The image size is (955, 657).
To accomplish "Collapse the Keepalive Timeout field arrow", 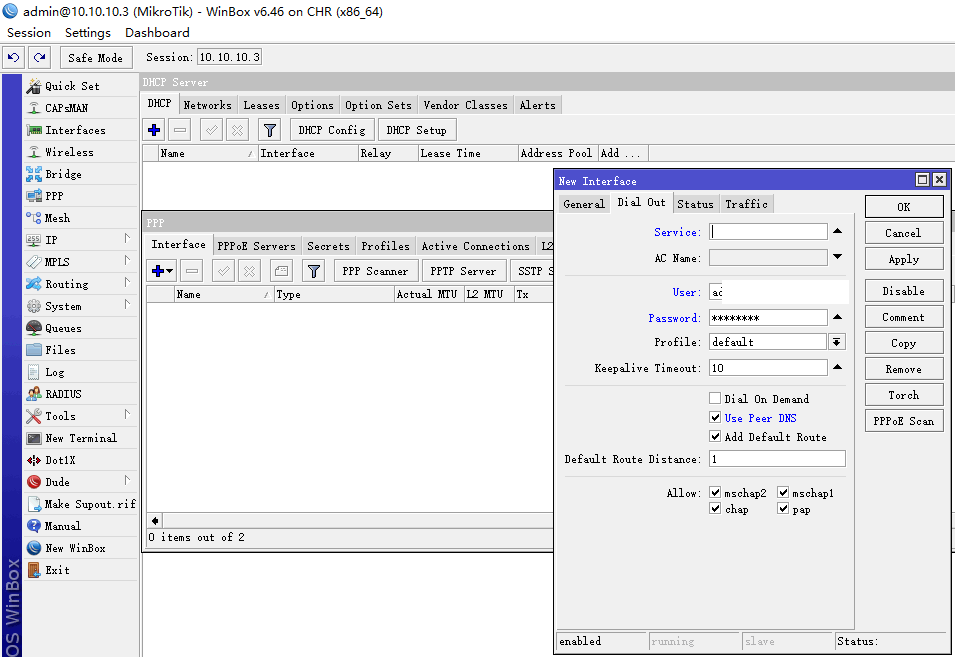I will pyautogui.click(x=837, y=367).
